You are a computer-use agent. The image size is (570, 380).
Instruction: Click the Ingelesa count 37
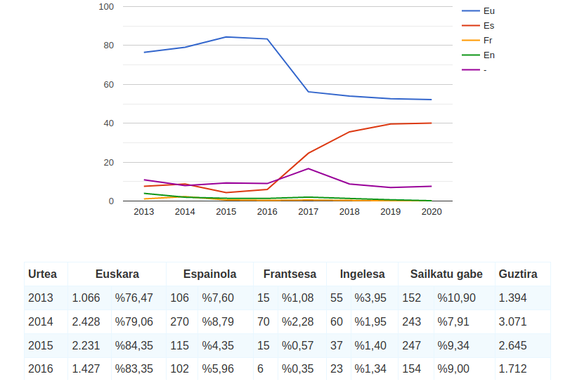[x=338, y=345]
